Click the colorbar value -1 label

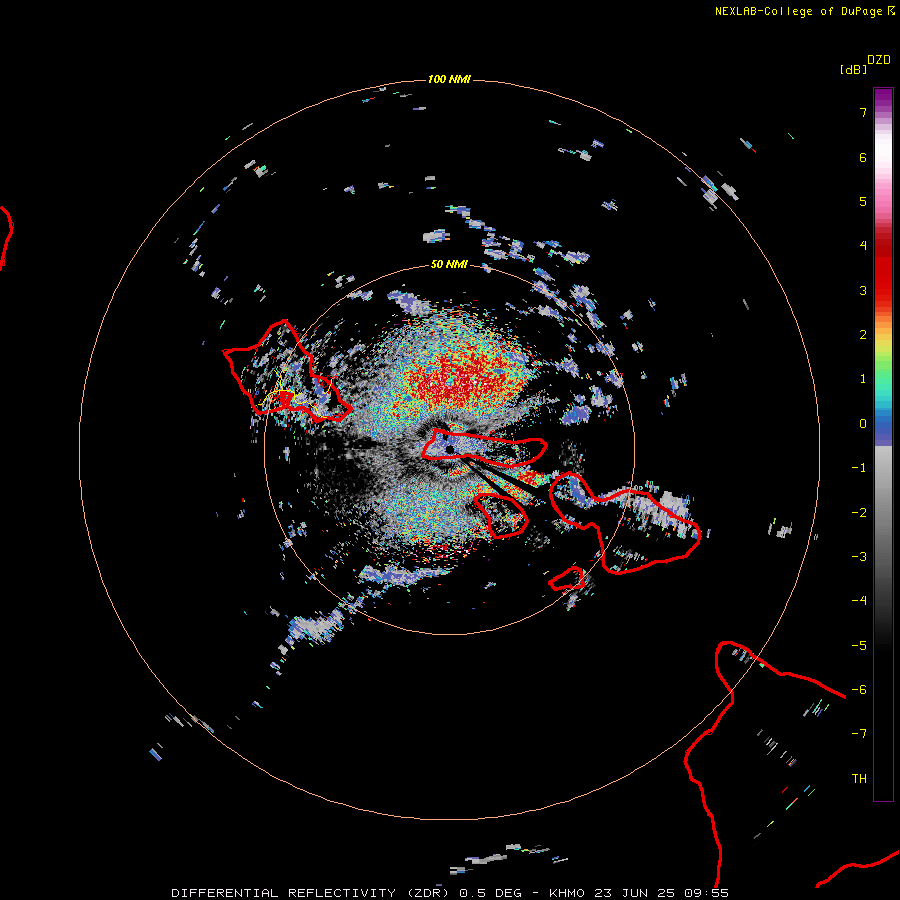pos(859,468)
